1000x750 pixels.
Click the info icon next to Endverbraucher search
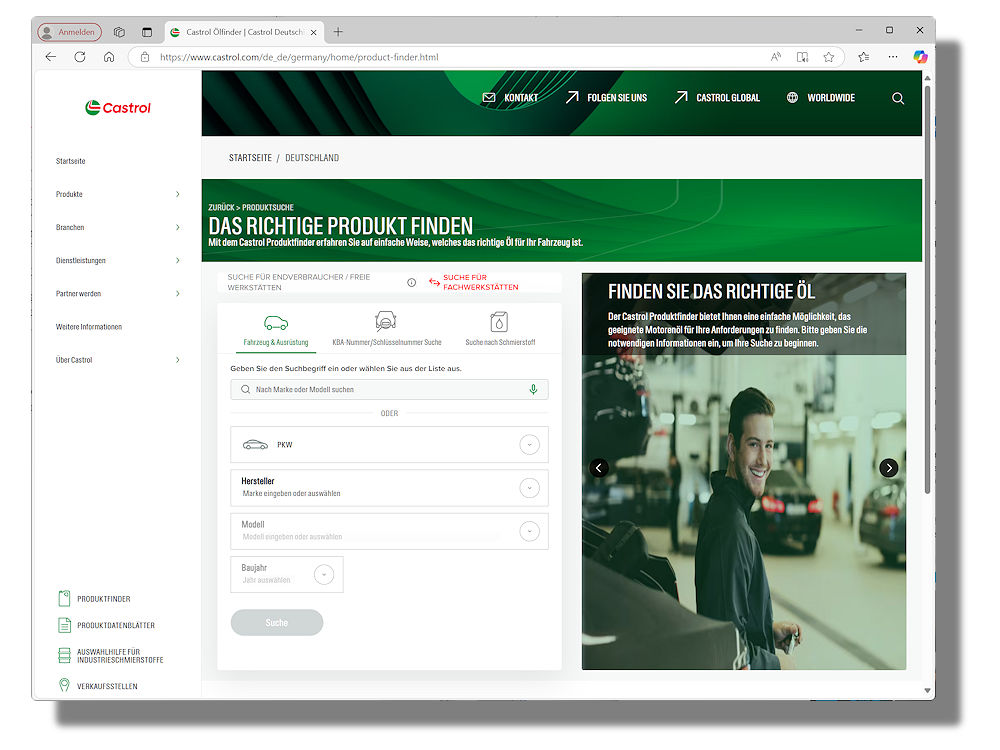point(411,283)
